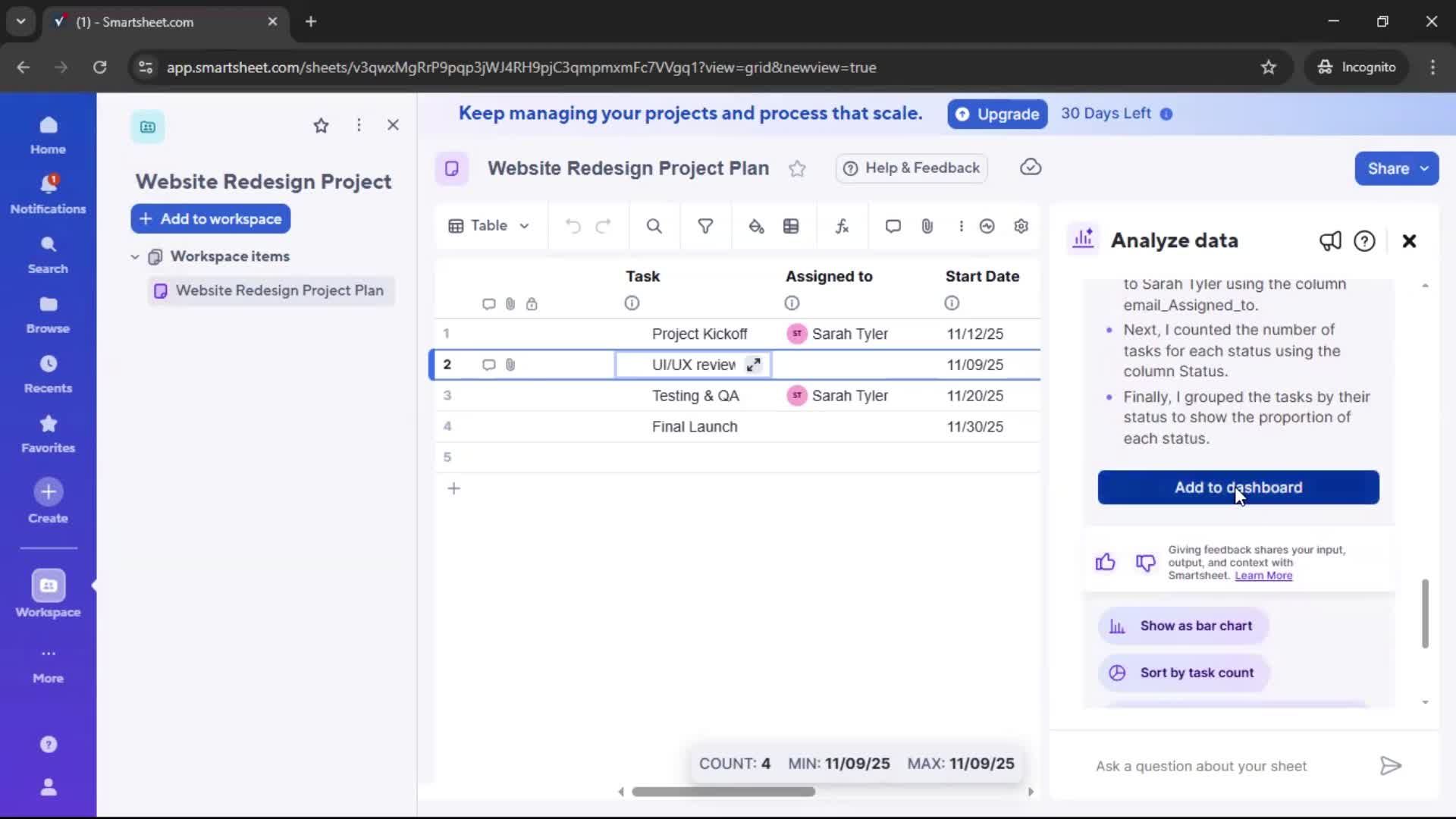Open the Table view dropdown
This screenshot has width=1456, height=819.
click(488, 225)
